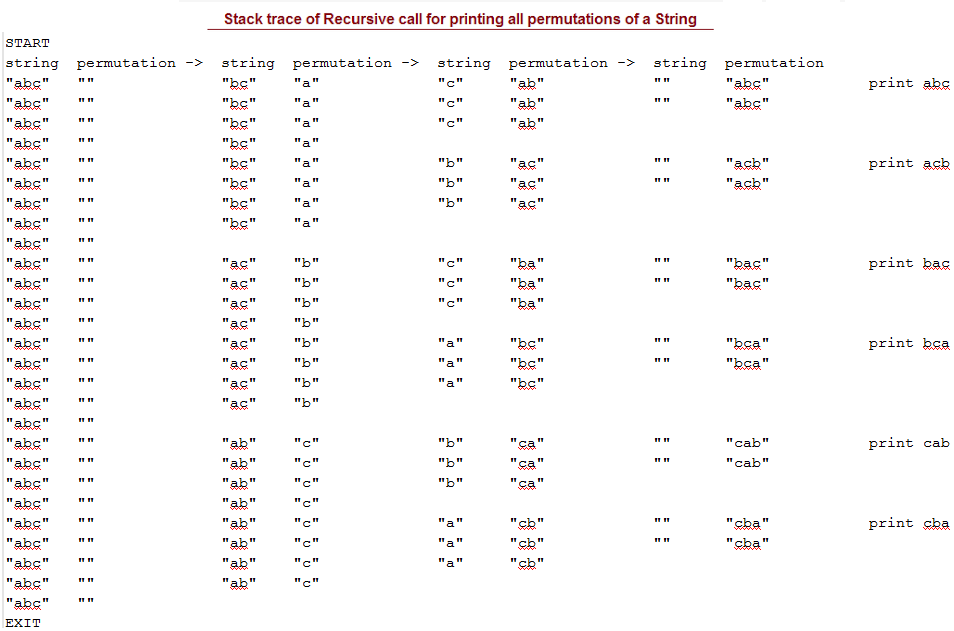The height and width of the screenshot is (631, 954).
Task: Click the "cab" permutation beside print cab
Action: point(747,443)
